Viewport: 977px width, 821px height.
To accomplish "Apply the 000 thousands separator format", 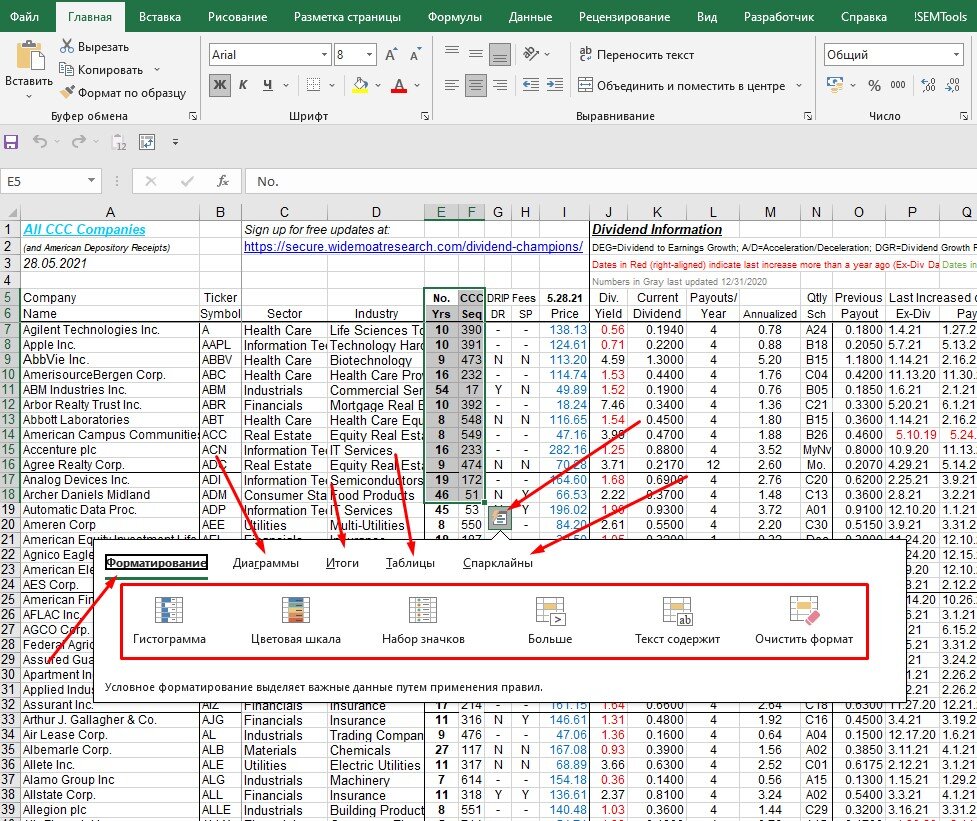I will 898,85.
